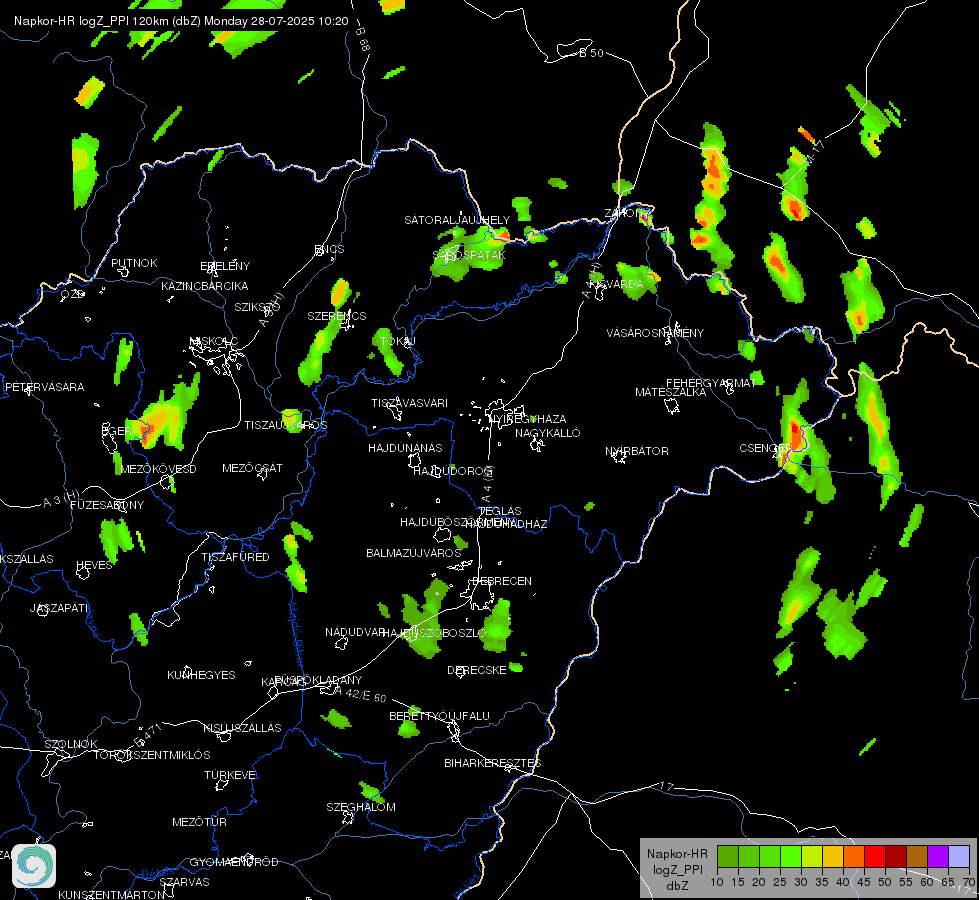Click the KAZINCBARCIKA town label
The height and width of the screenshot is (900, 979).
click(x=205, y=286)
